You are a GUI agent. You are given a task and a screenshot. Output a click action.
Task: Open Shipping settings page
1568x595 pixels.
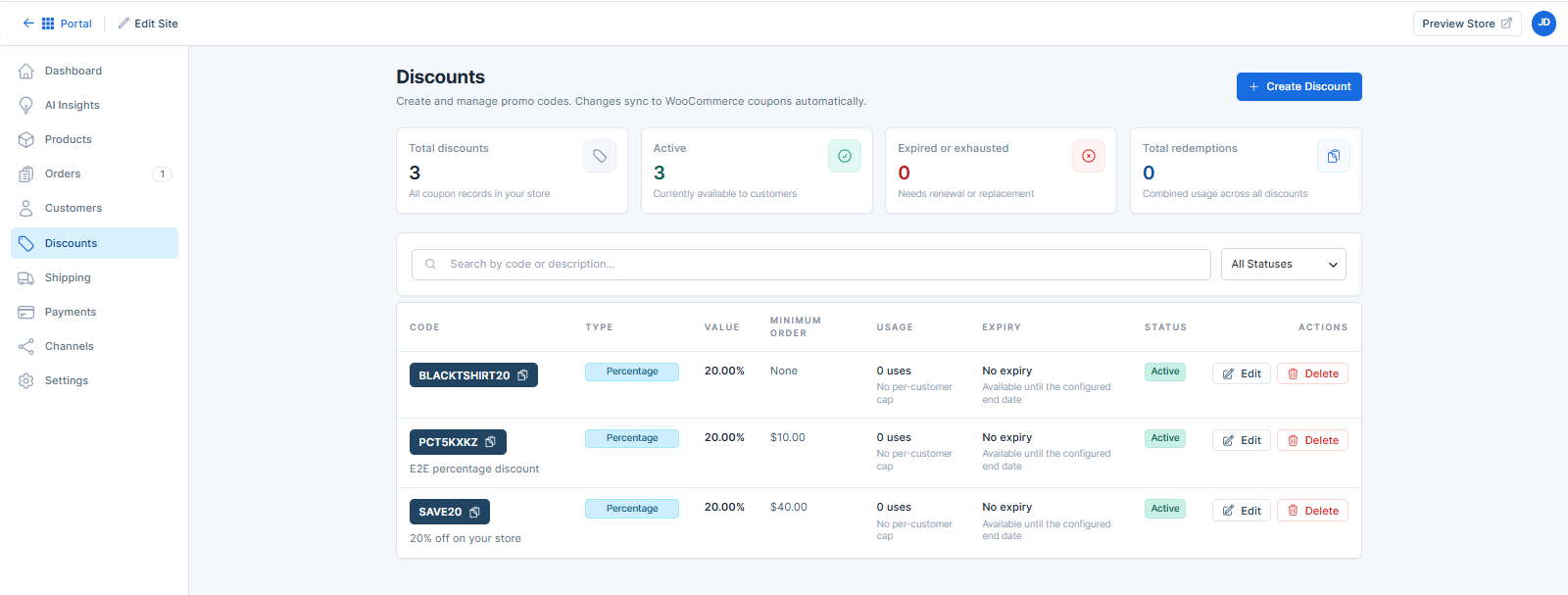94,277
